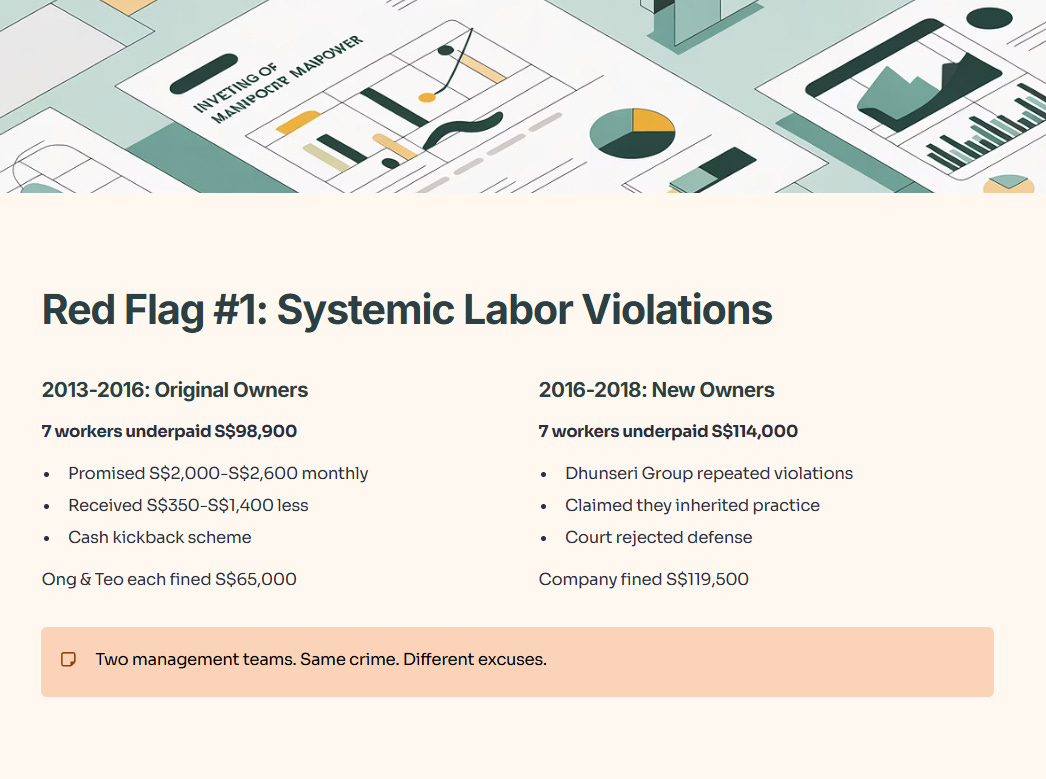Image resolution: width=1046 pixels, height=779 pixels.
Task: Select 'Company fined S$119,500' line
Action: point(644,580)
